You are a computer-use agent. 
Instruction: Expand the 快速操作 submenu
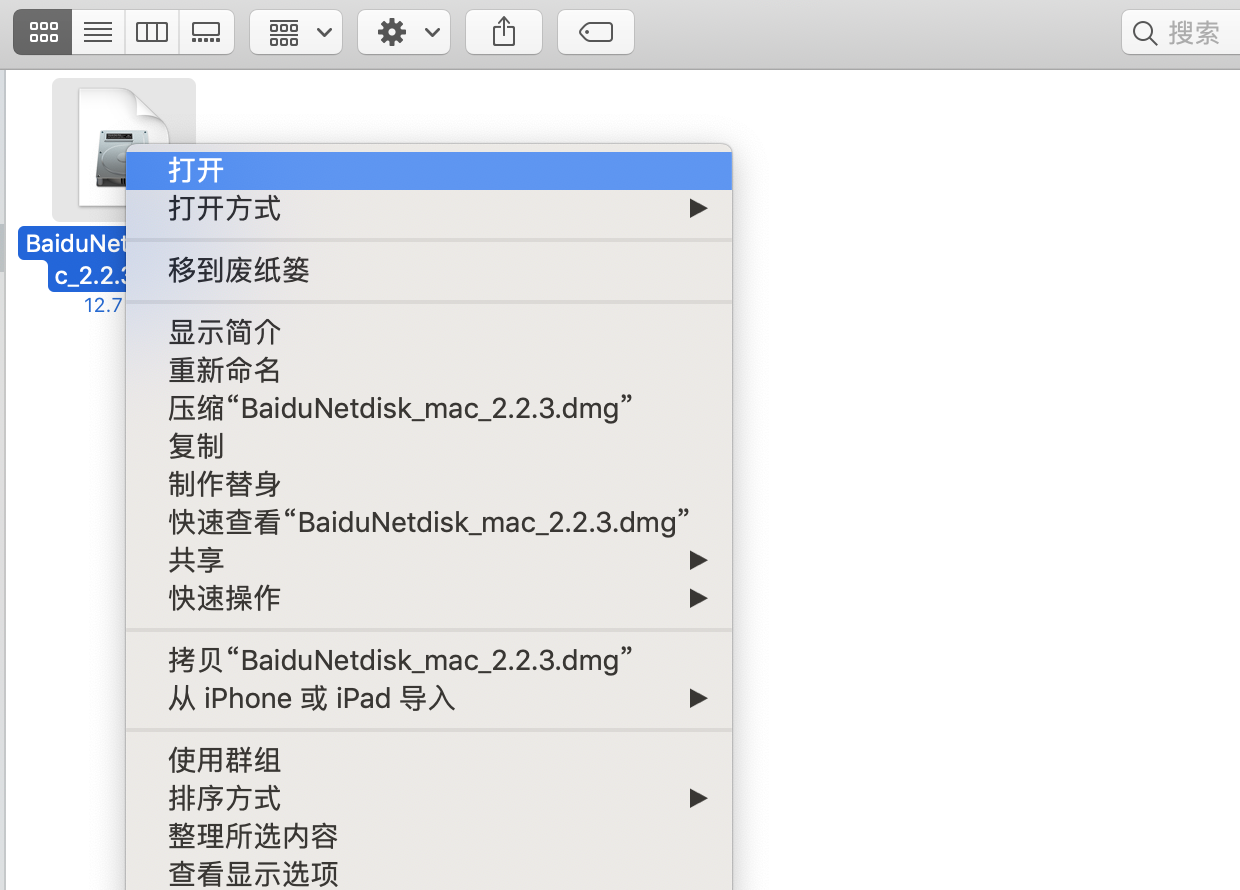point(429,598)
